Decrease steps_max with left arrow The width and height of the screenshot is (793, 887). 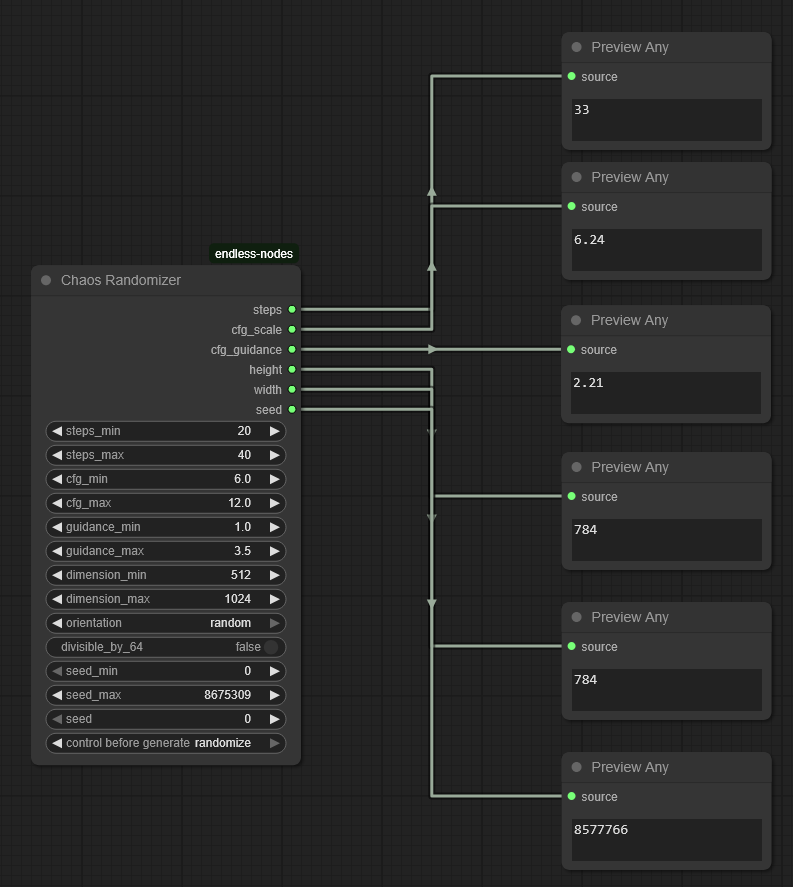[x=57, y=455]
